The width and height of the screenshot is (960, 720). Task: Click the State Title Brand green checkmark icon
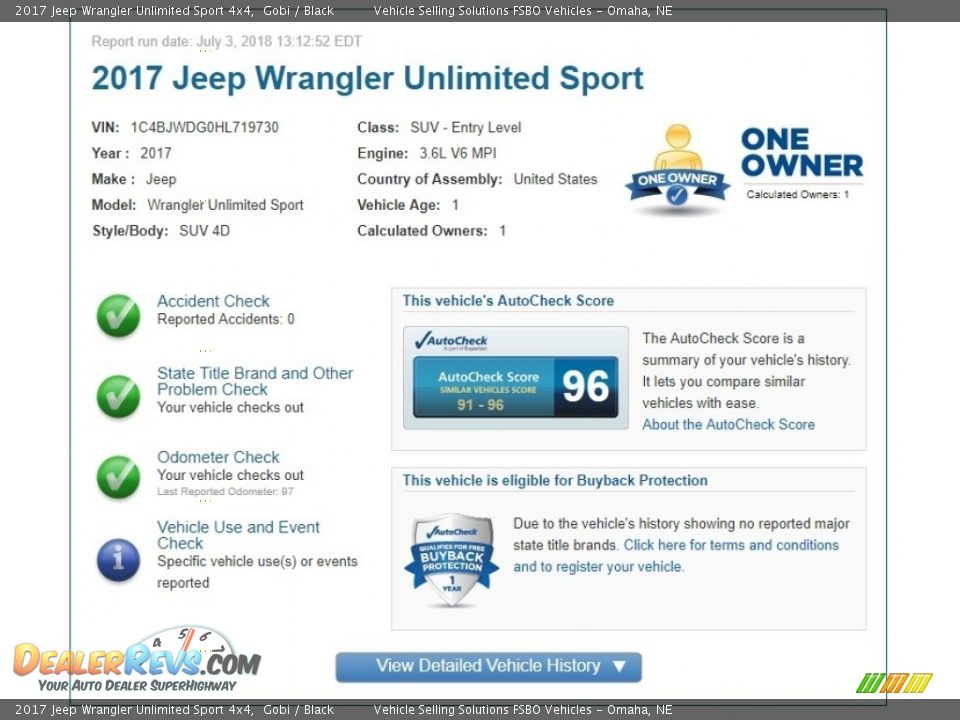tap(118, 396)
